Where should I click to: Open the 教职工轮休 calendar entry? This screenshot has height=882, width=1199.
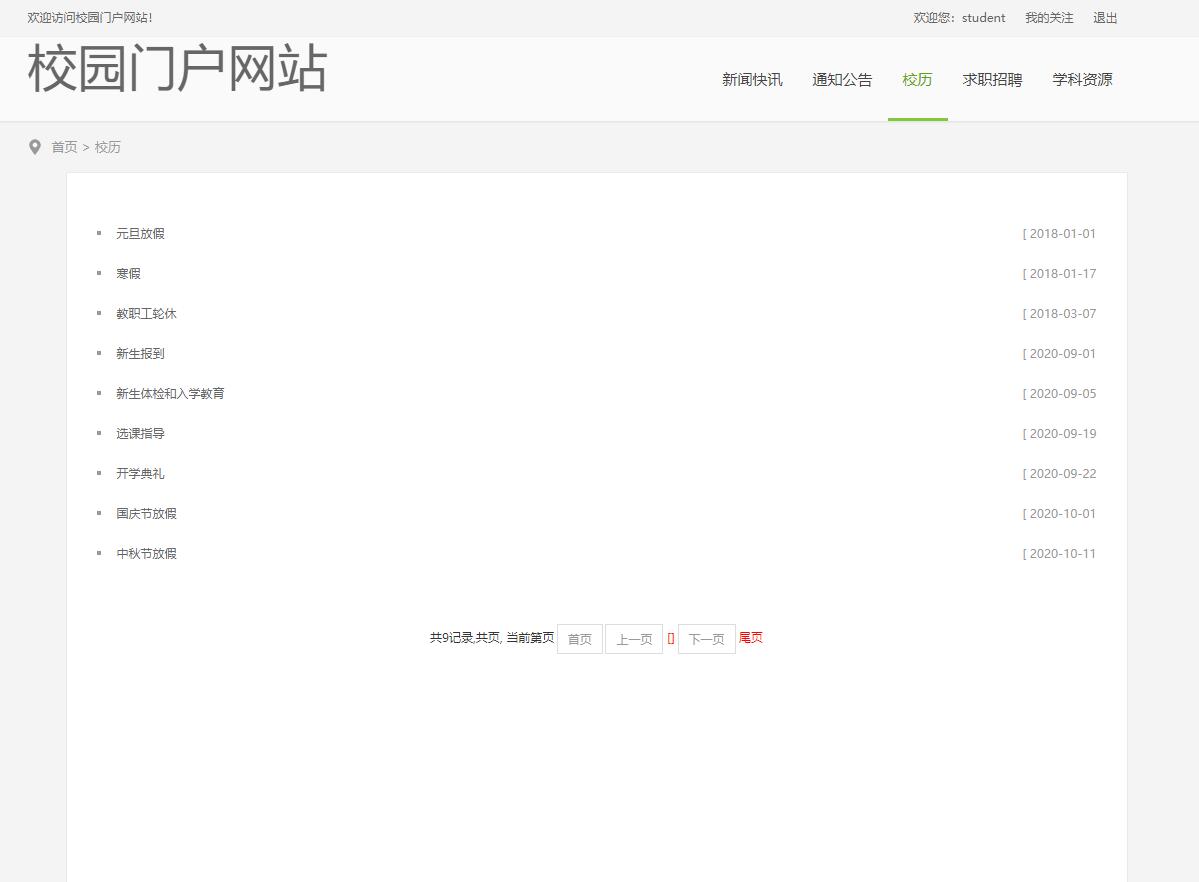(x=146, y=313)
